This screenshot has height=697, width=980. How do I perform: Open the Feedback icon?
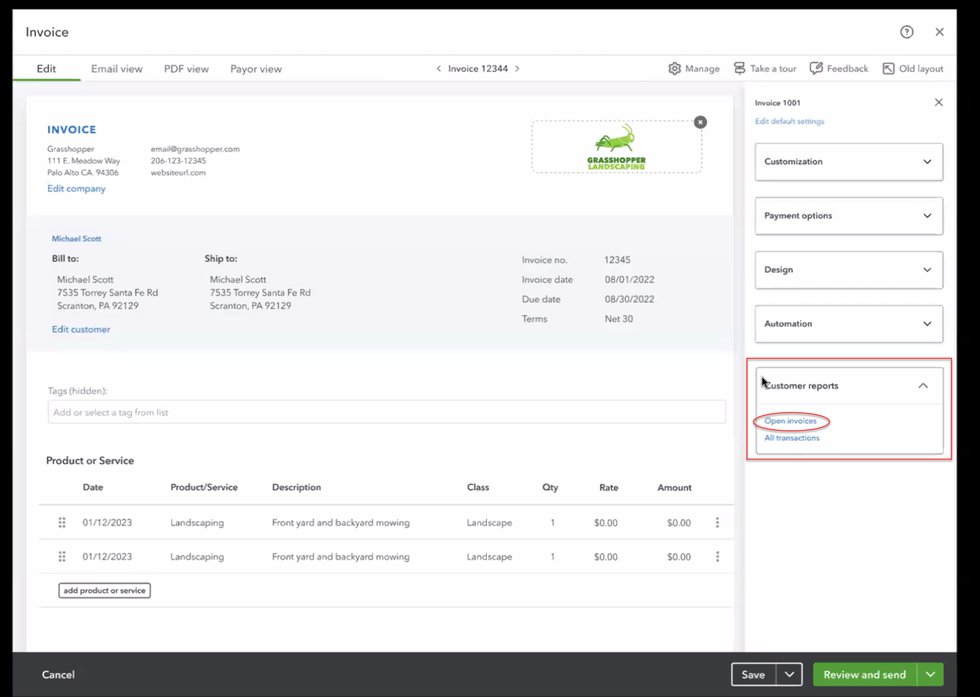816,69
